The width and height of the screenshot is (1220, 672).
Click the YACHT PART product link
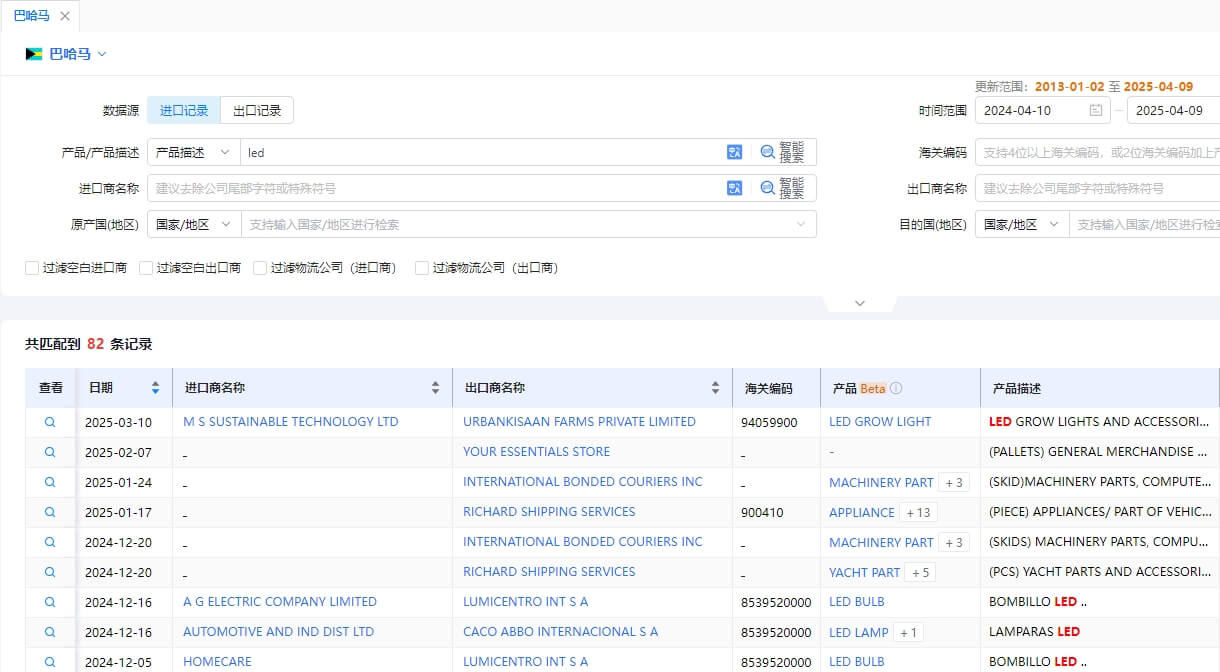(x=864, y=572)
